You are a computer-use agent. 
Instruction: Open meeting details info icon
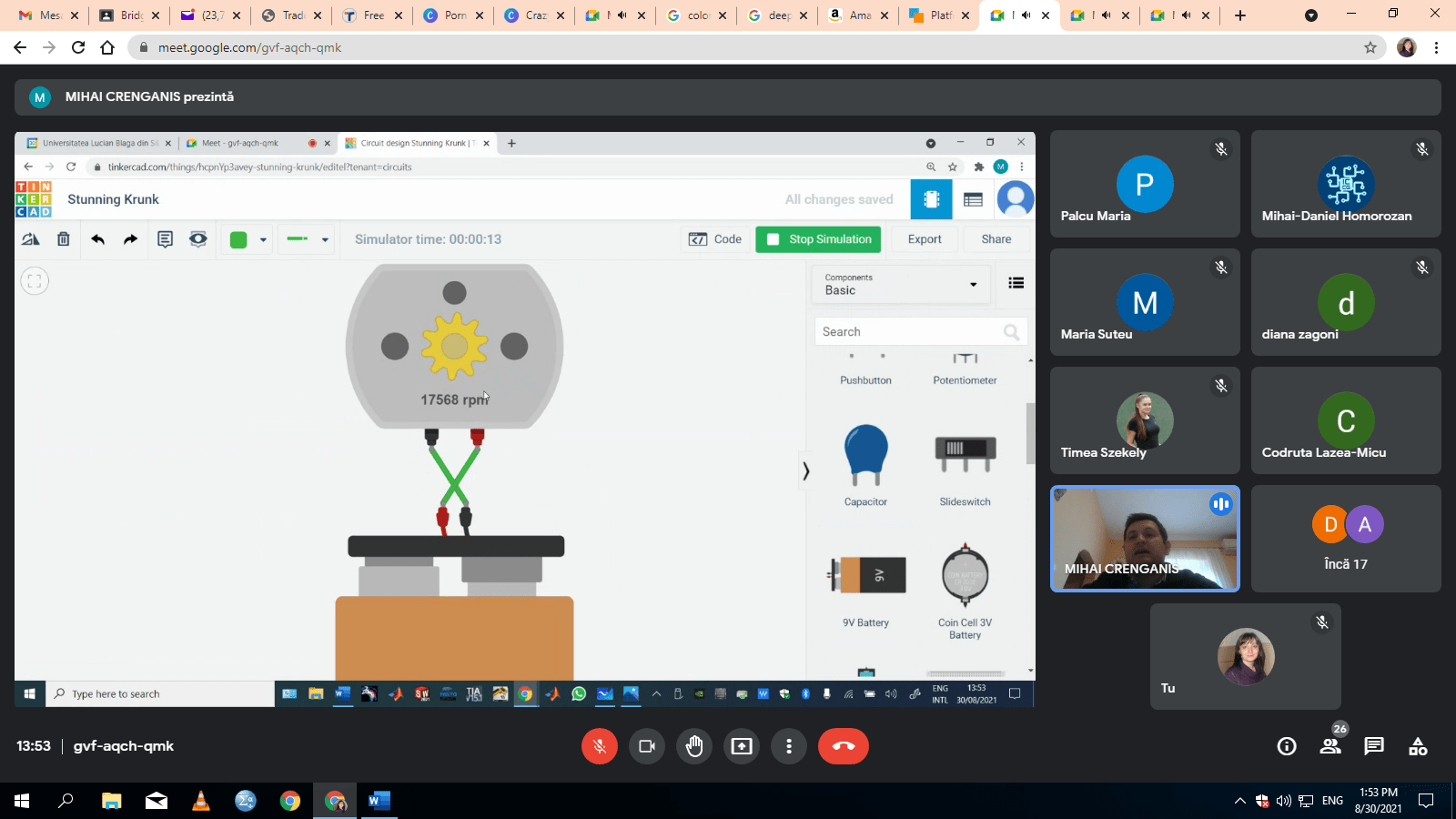tap(1287, 746)
